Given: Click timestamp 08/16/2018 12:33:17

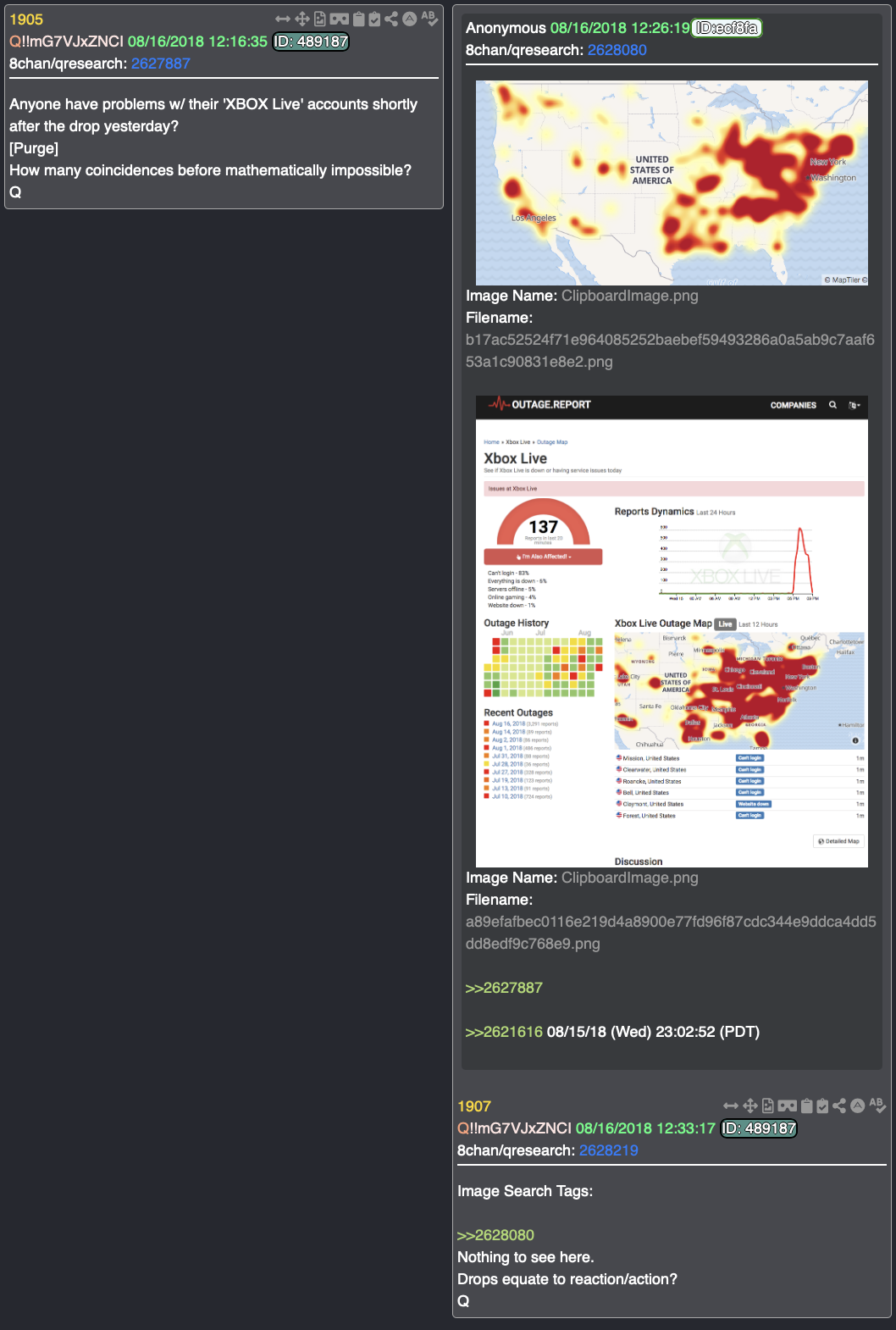Looking at the screenshot, I should pos(645,1128).
